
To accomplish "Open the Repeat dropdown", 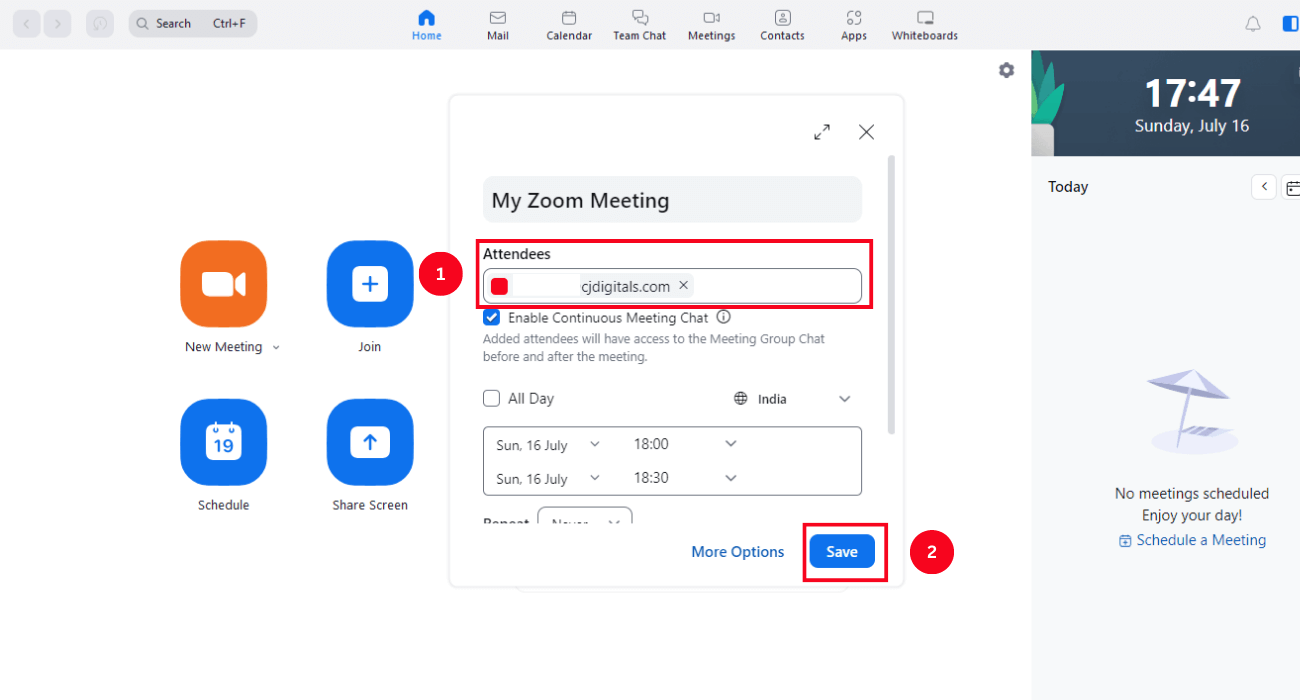I will click(x=585, y=518).
